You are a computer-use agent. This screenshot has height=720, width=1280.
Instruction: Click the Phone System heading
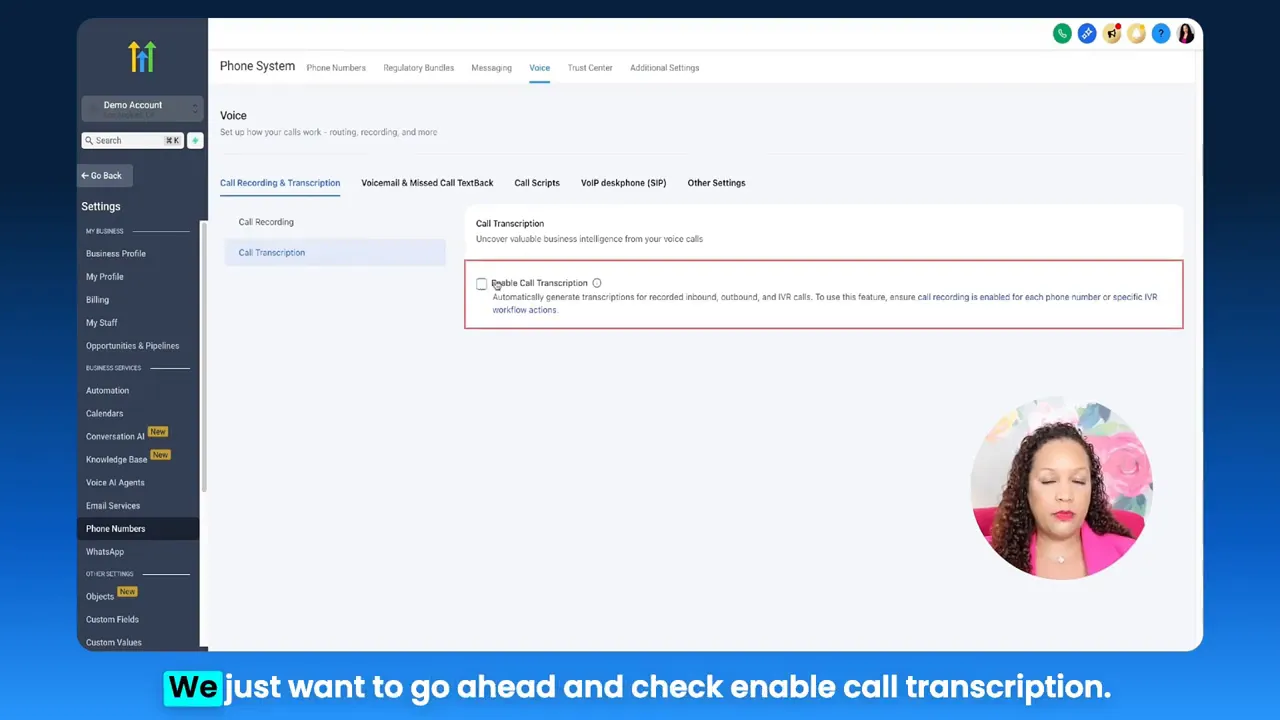pos(257,67)
